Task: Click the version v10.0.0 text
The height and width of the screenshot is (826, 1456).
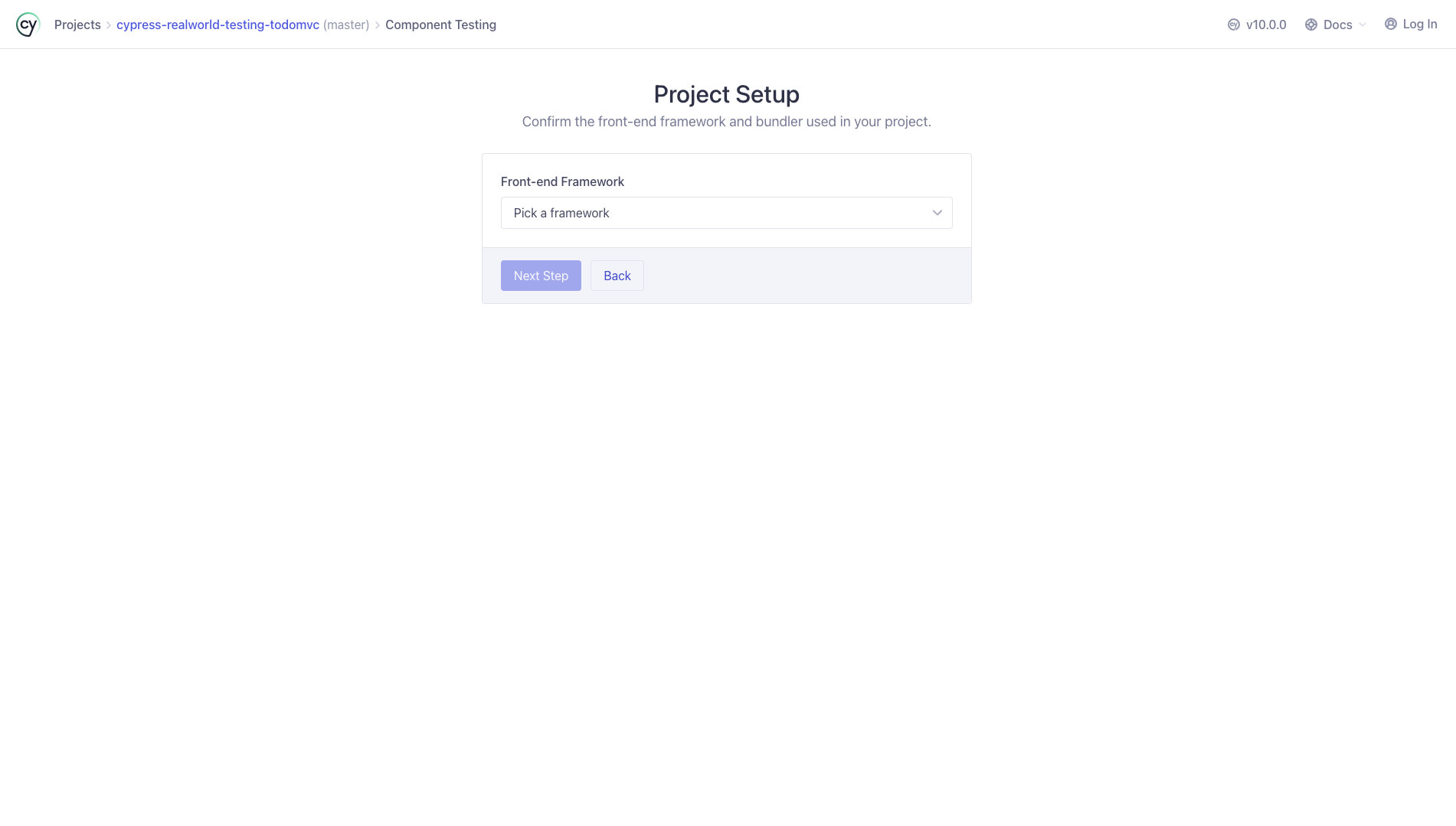Action: (x=1266, y=24)
